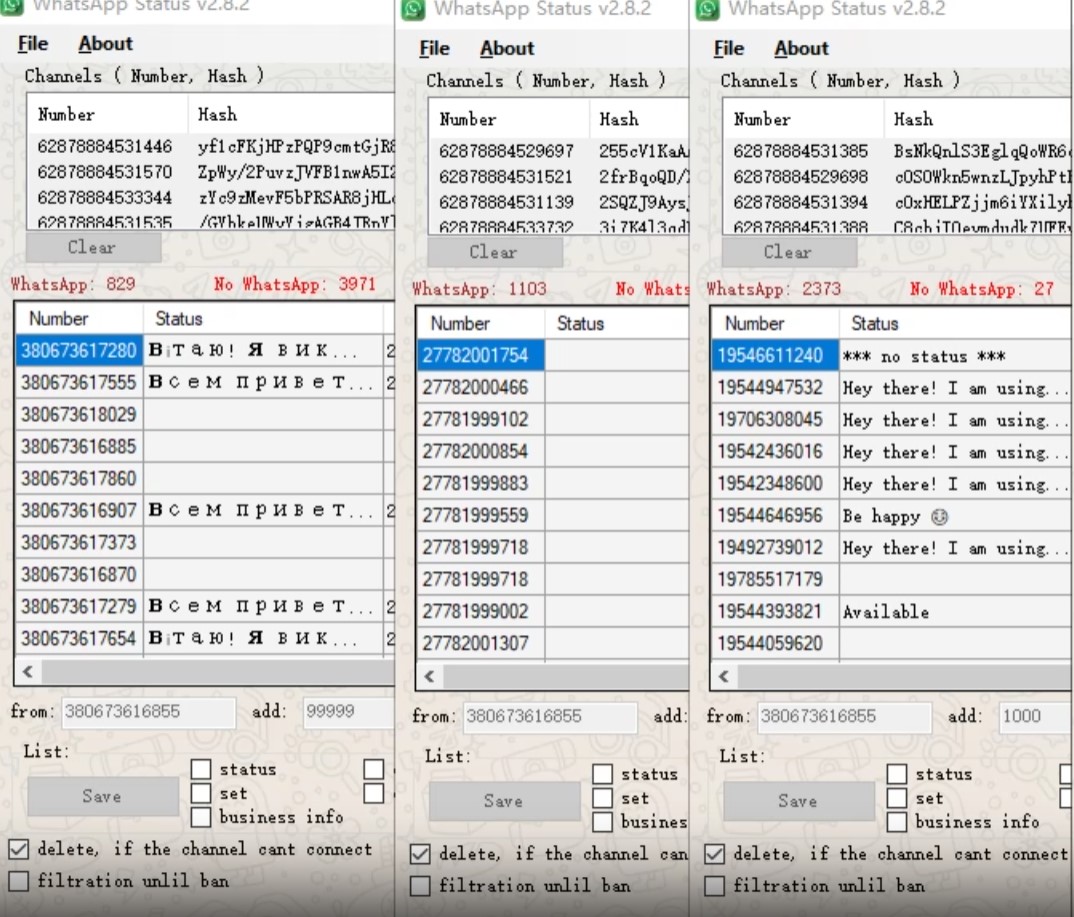Enable set checkbox in right window
The width and height of the screenshot is (1074, 917).
click(x=897, y=798)
